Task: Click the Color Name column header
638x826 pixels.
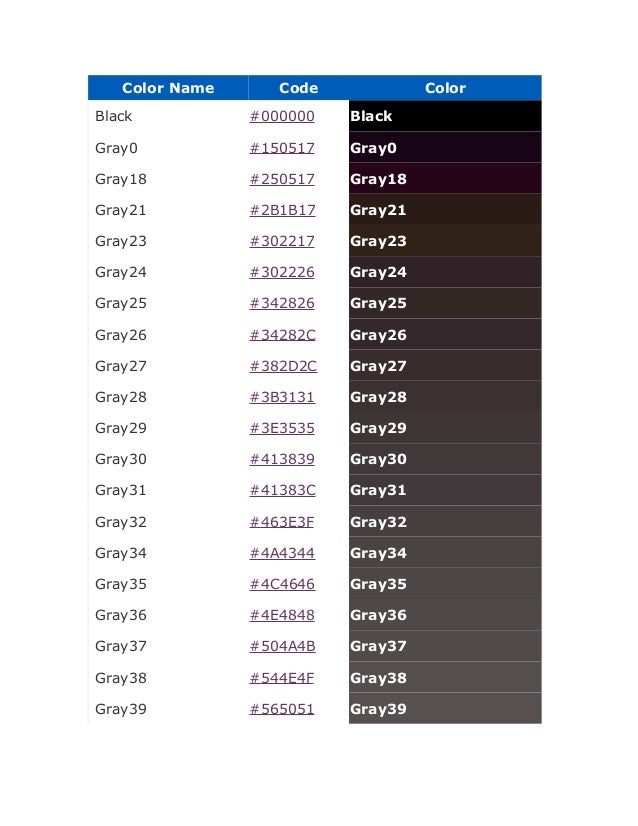Action: tap(168, 88)
